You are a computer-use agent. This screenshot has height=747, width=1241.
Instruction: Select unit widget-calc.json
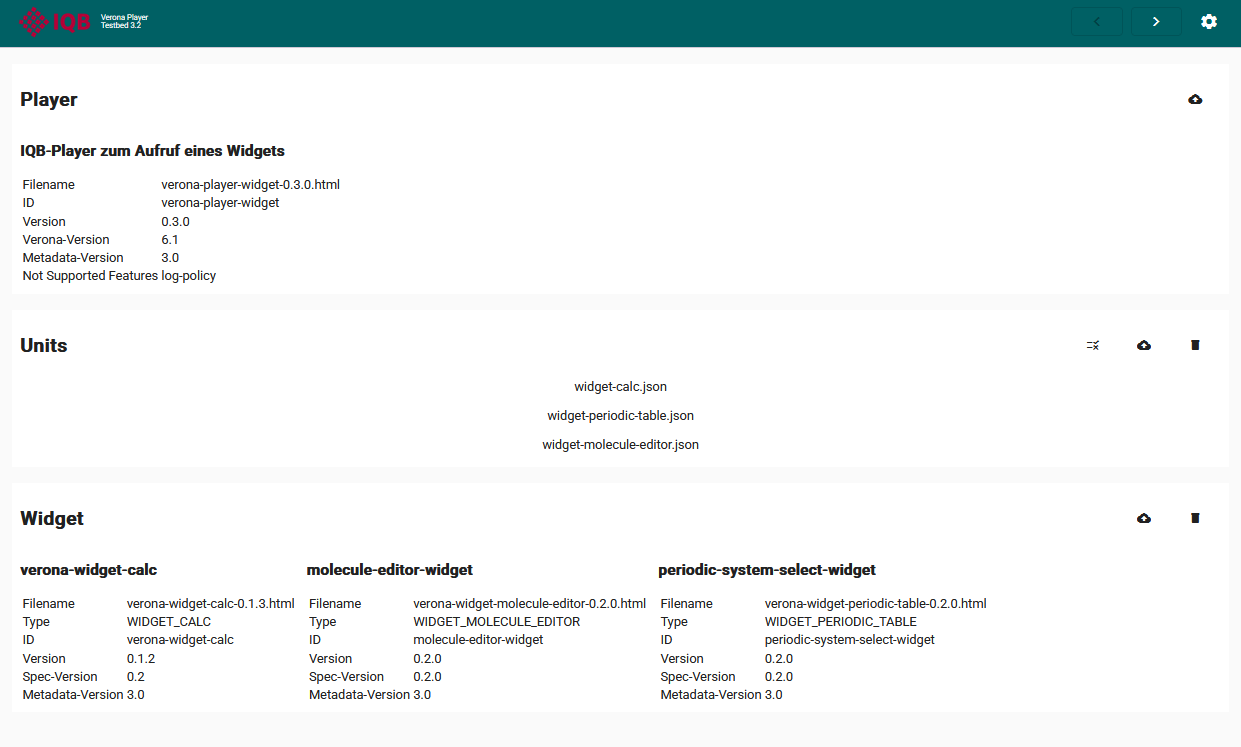[x=620, y=386]
